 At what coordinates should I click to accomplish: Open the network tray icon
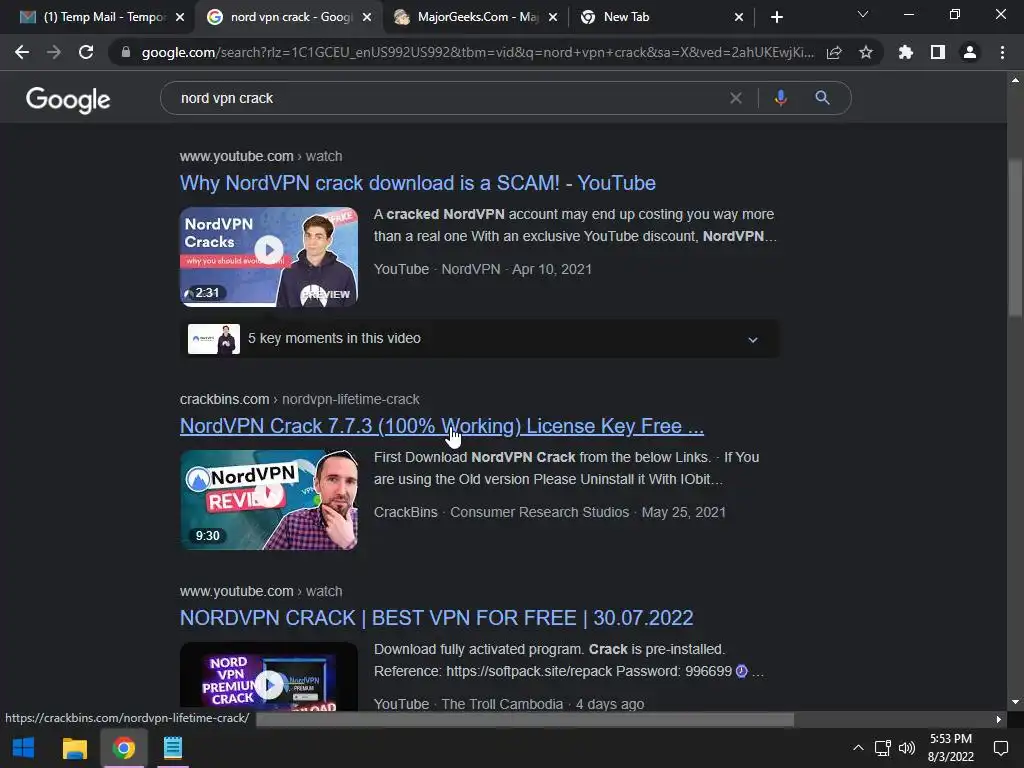coord(883,748)
